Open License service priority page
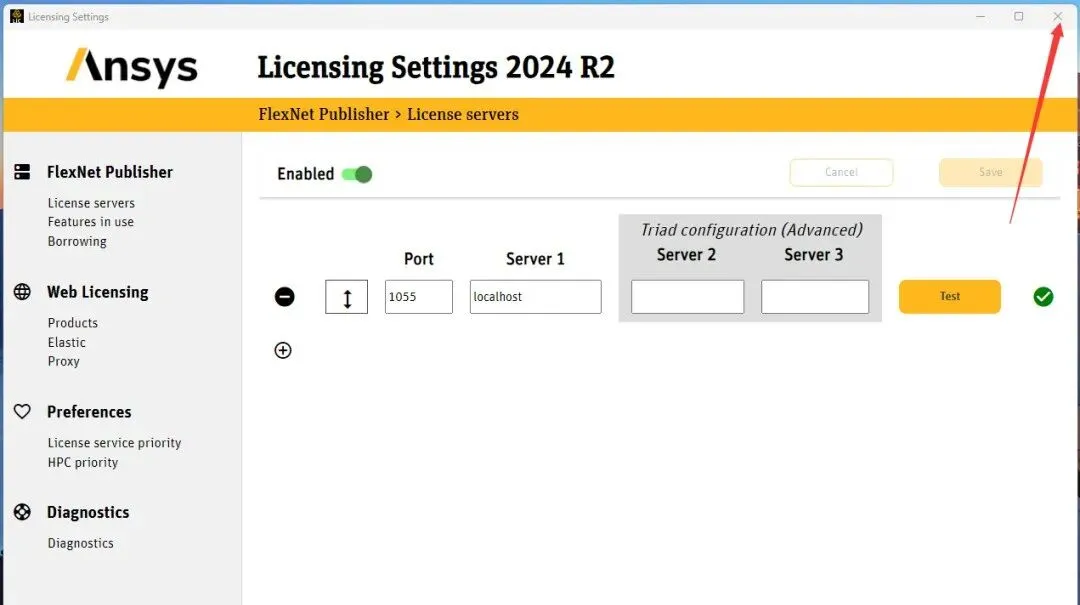The image size is (1080, 605). [114, 442]
